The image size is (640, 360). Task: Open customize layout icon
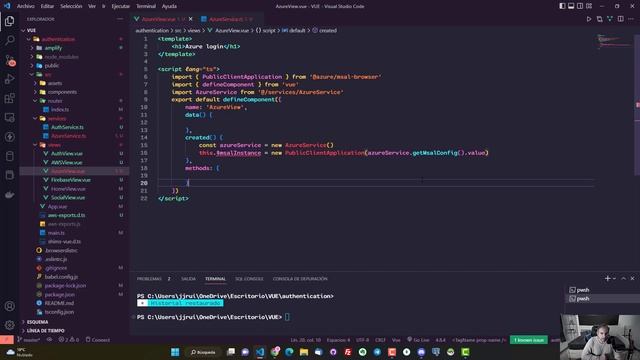589,6
